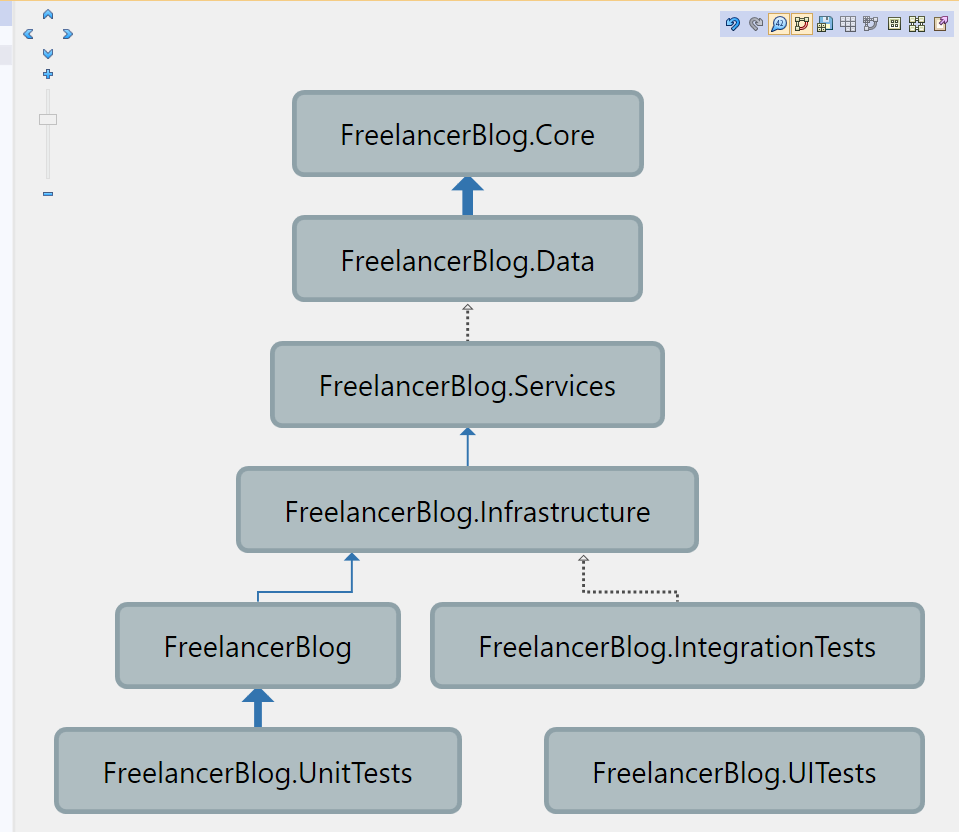Image resolution: width=959 pixels, height=832 pixels.
Task: Click the blue Undo arrow in the toolbar
Action: (732, 24)
